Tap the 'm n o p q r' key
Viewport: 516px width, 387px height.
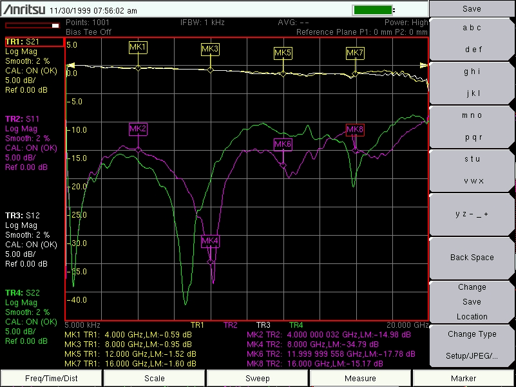(472, 126)
